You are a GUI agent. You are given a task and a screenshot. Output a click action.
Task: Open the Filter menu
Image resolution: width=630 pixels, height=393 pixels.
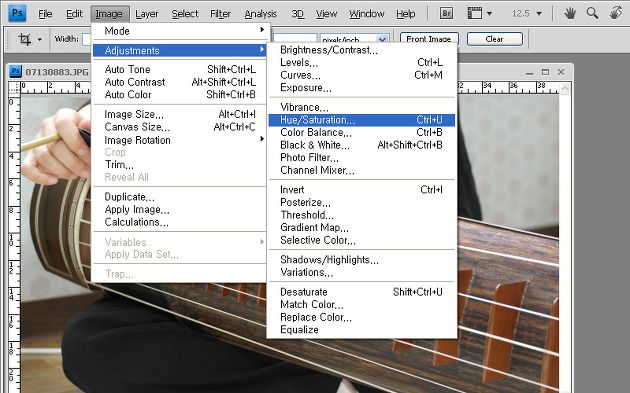coord(220,14)
